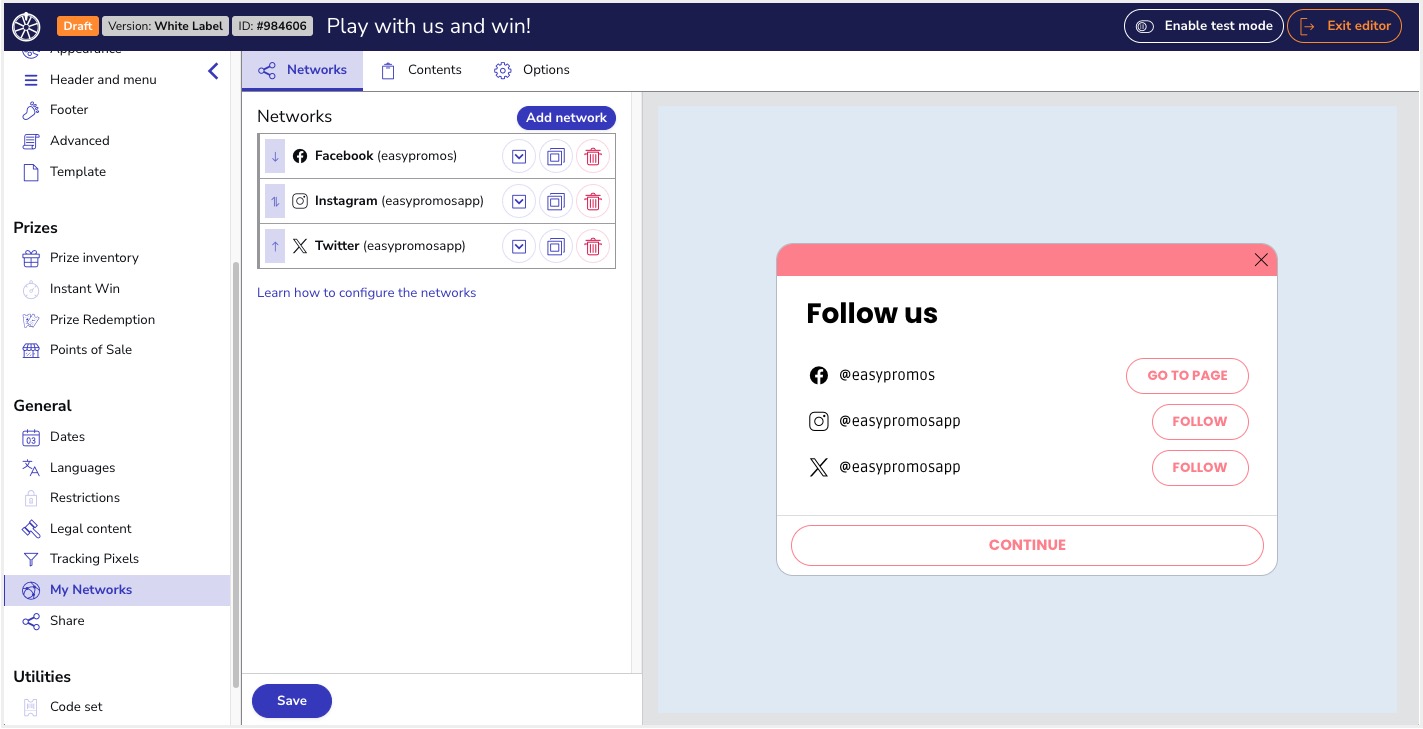Click the Tracking Pixels funnel icon
Image resolution: width=1423 pixels, height=729 pixels.
tap(31, 559)
